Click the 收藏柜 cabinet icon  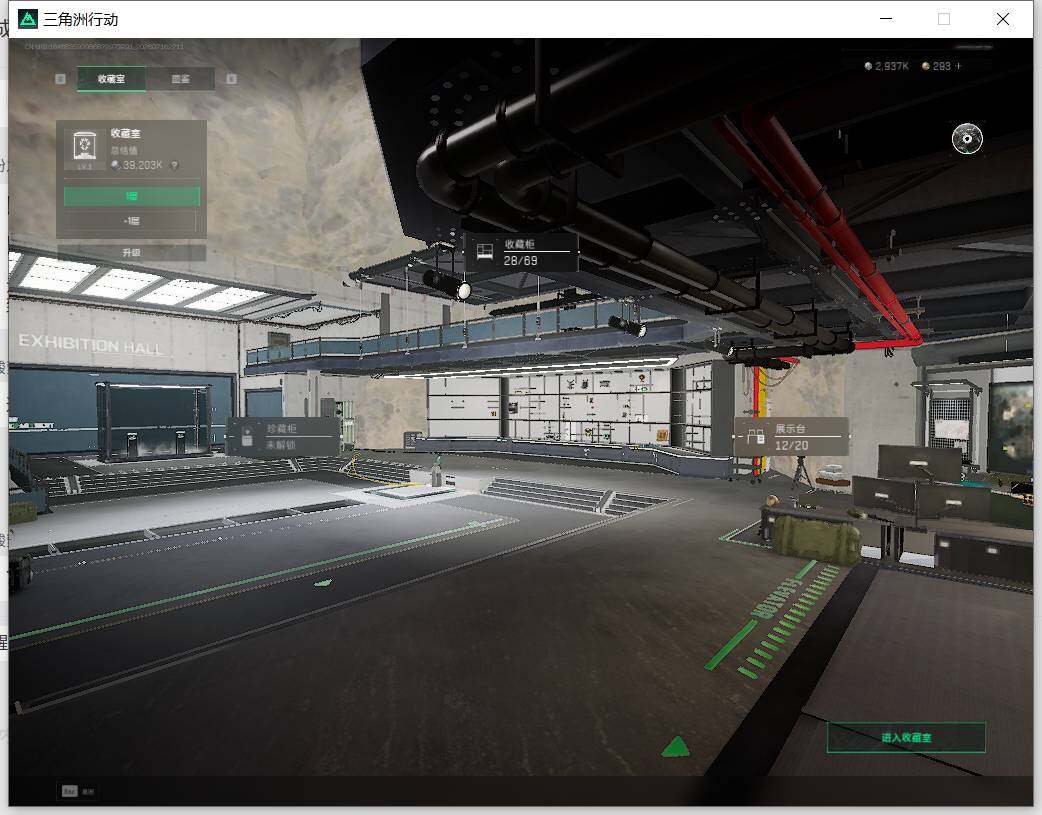tap(484, 252)
